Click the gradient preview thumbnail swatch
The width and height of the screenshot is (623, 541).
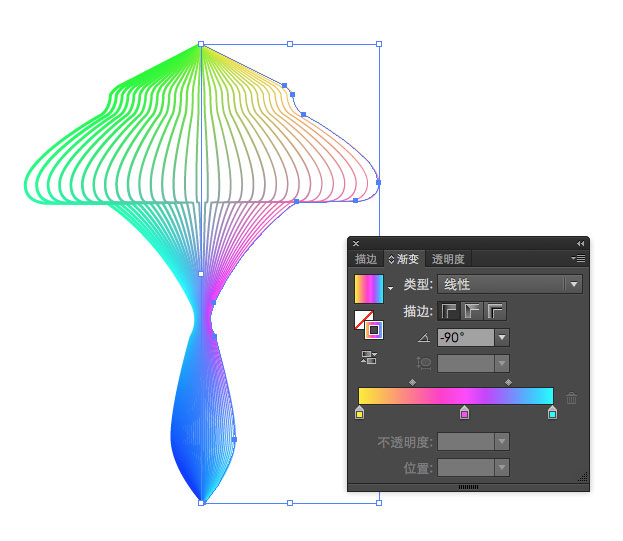pyautogui.click(x=369, y=288)
